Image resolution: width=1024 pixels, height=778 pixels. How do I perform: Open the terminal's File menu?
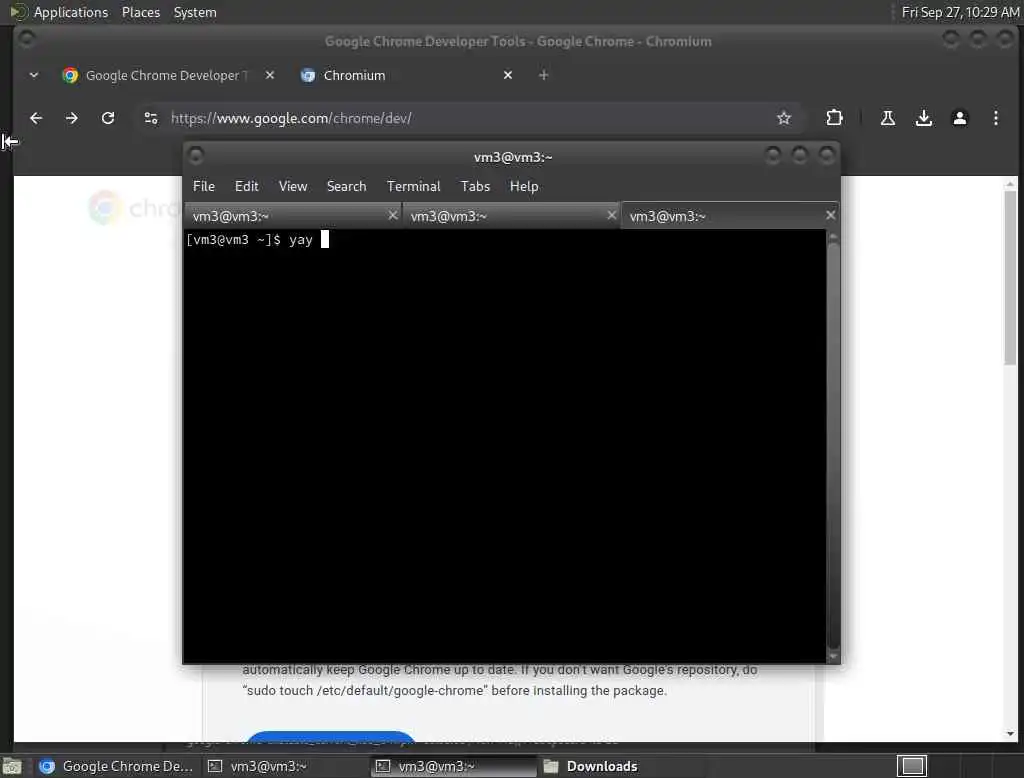click(x=204, y=186)
